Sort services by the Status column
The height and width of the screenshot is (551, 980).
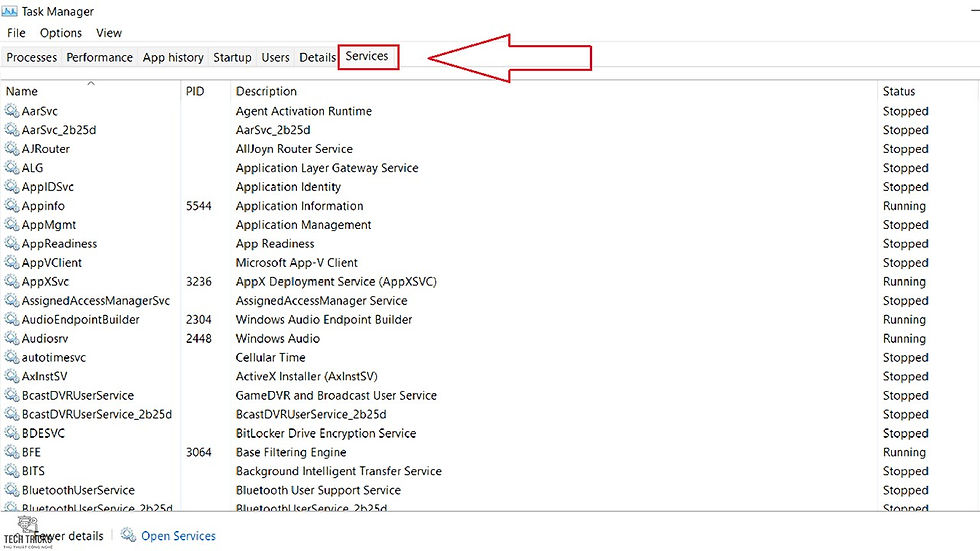pyautogui.click(x=928, y=91)
